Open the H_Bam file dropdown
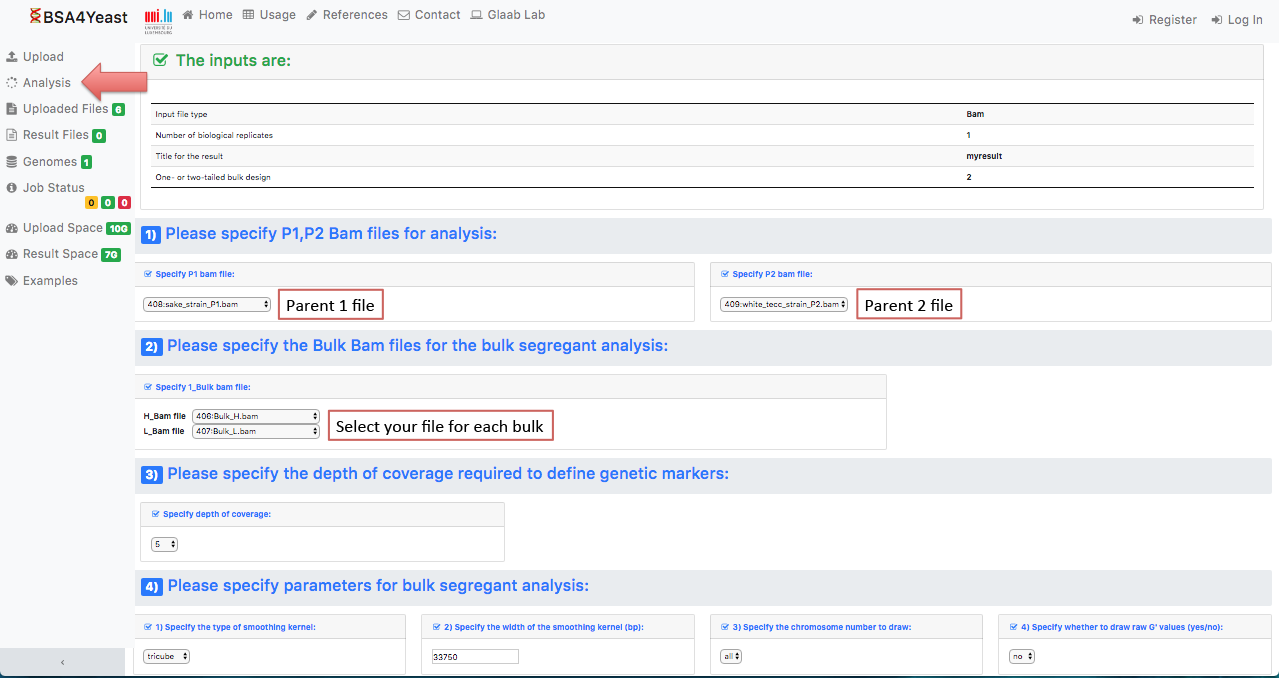Screen dimensions: 1279x678 click(255, 416)
